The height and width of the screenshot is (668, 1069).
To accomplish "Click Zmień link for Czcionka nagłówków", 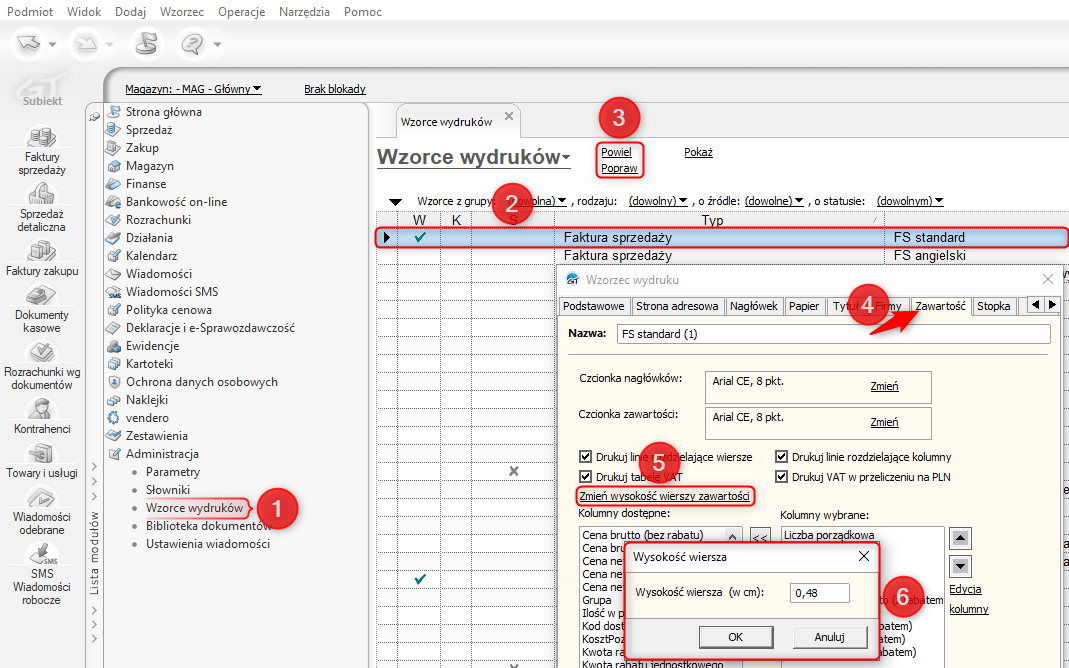I will tap(884, 386).
